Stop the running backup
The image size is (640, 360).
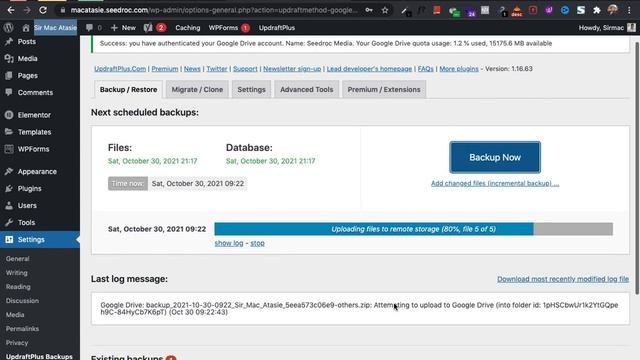coord(257,243)
